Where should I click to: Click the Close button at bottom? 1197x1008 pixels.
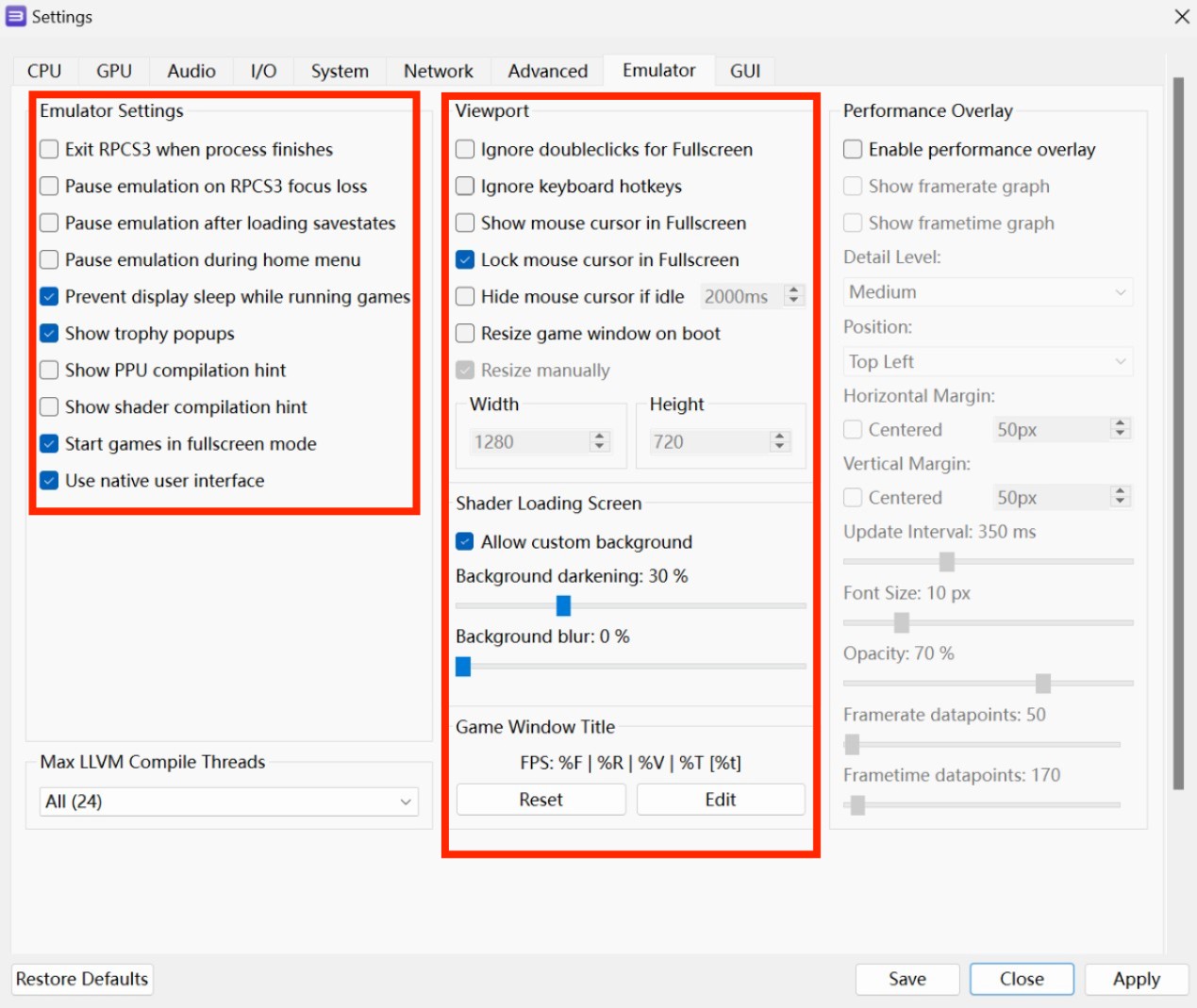(1022, 979)
